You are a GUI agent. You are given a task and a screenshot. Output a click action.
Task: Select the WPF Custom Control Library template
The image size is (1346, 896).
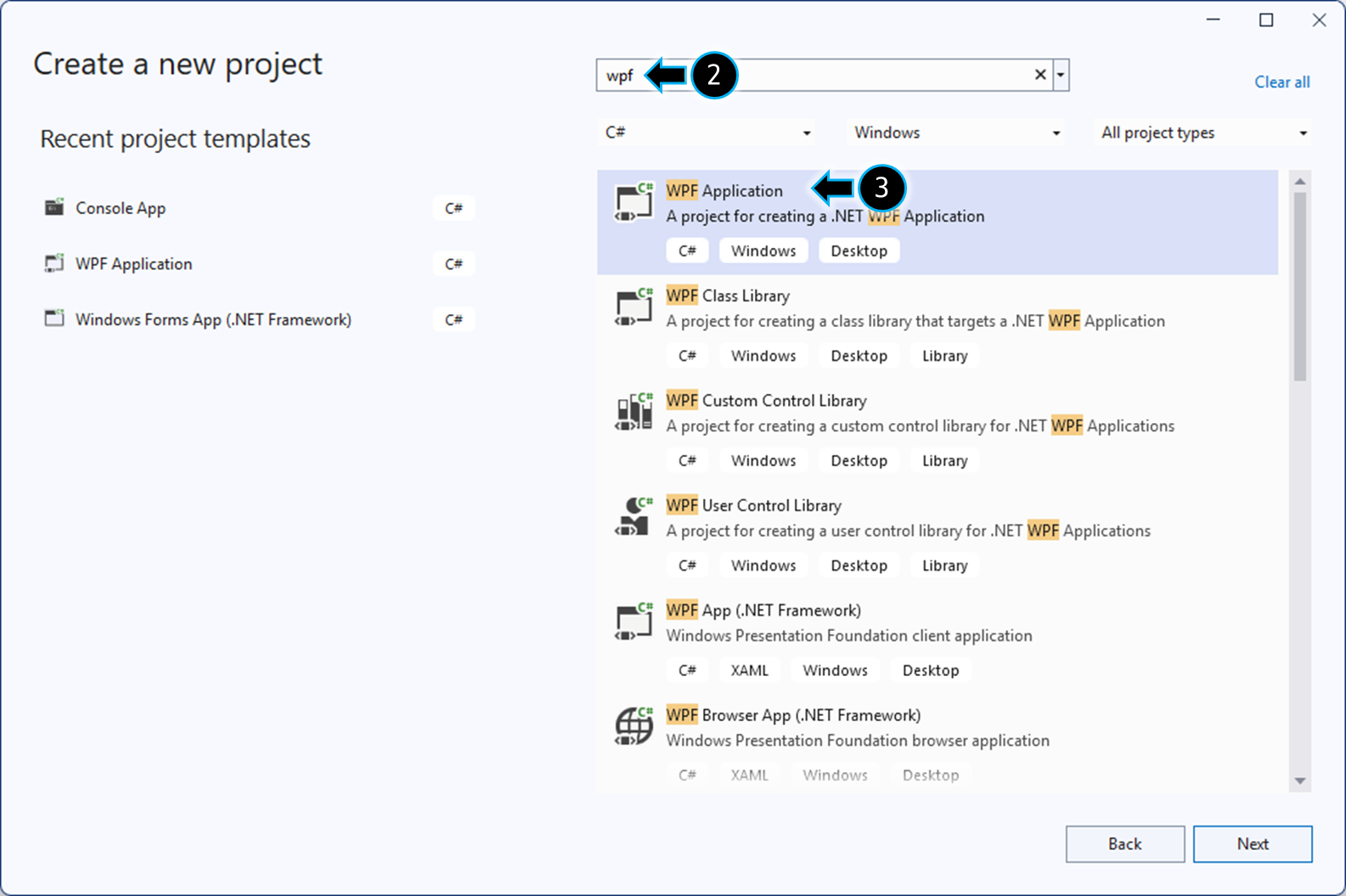click(938, 431)
